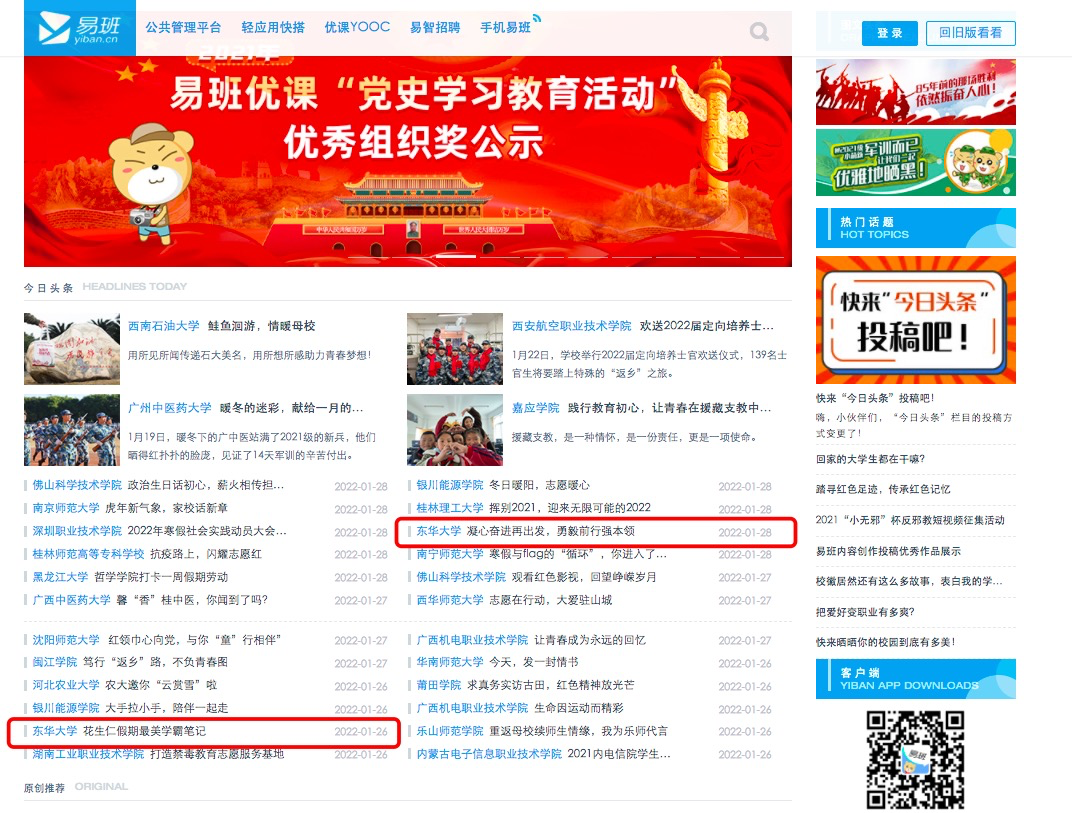This screenshot has height=813, width=1072.
Task: Open 公共管理平台 in the top navigation
Action: point(183,28)
